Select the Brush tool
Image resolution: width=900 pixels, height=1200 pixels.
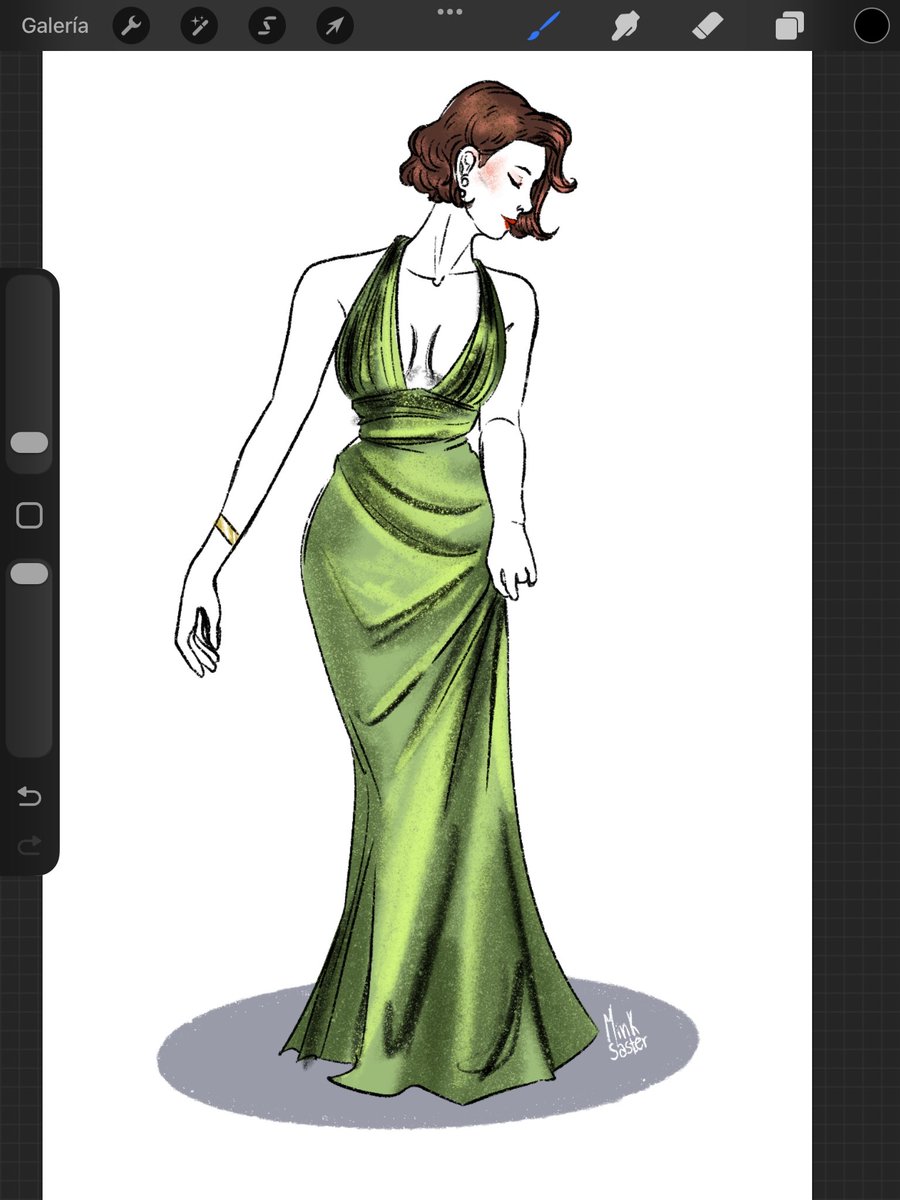542,26
